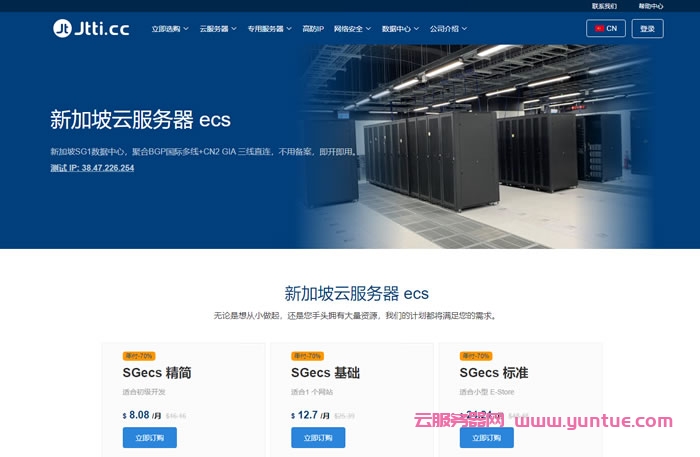
Task: Expand the 立即选购 dropdown menu
Action: 170,29
